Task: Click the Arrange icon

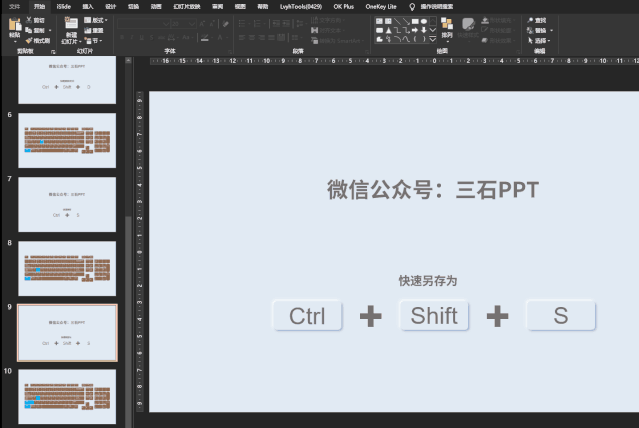Action: point(447,24)
